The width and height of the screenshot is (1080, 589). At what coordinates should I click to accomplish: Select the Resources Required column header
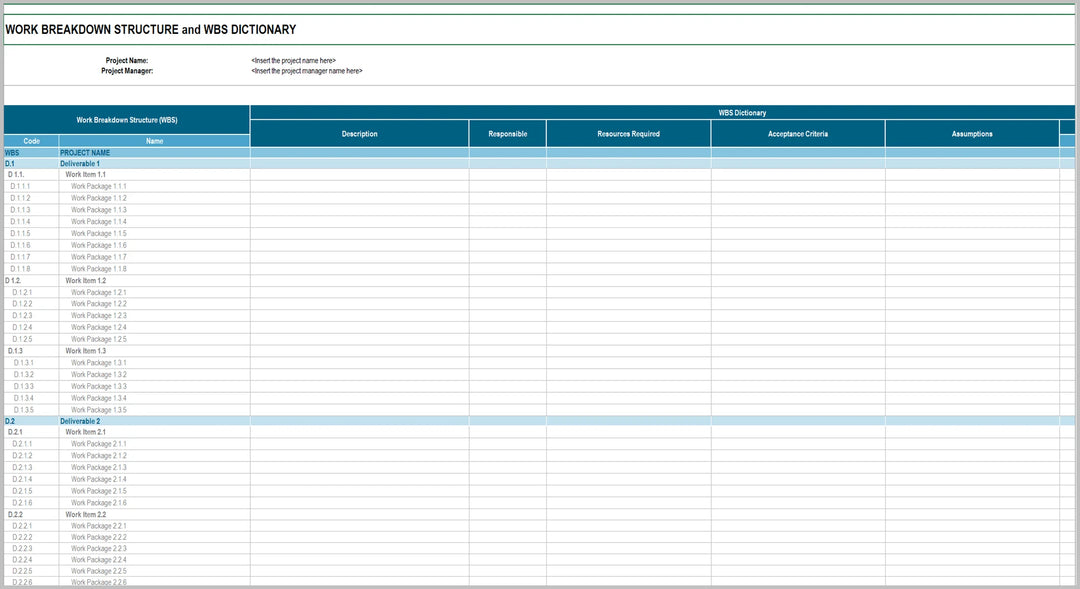click(628, 134)
